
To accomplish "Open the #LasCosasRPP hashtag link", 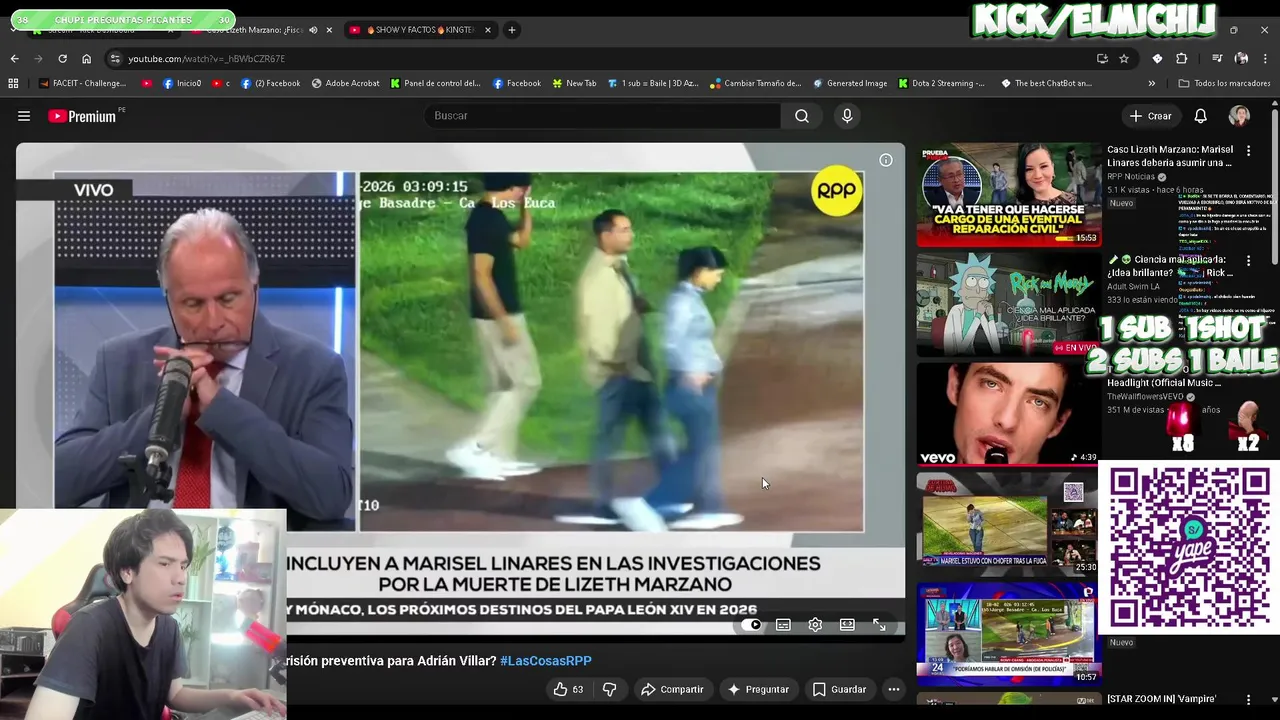I will point(546,661).
